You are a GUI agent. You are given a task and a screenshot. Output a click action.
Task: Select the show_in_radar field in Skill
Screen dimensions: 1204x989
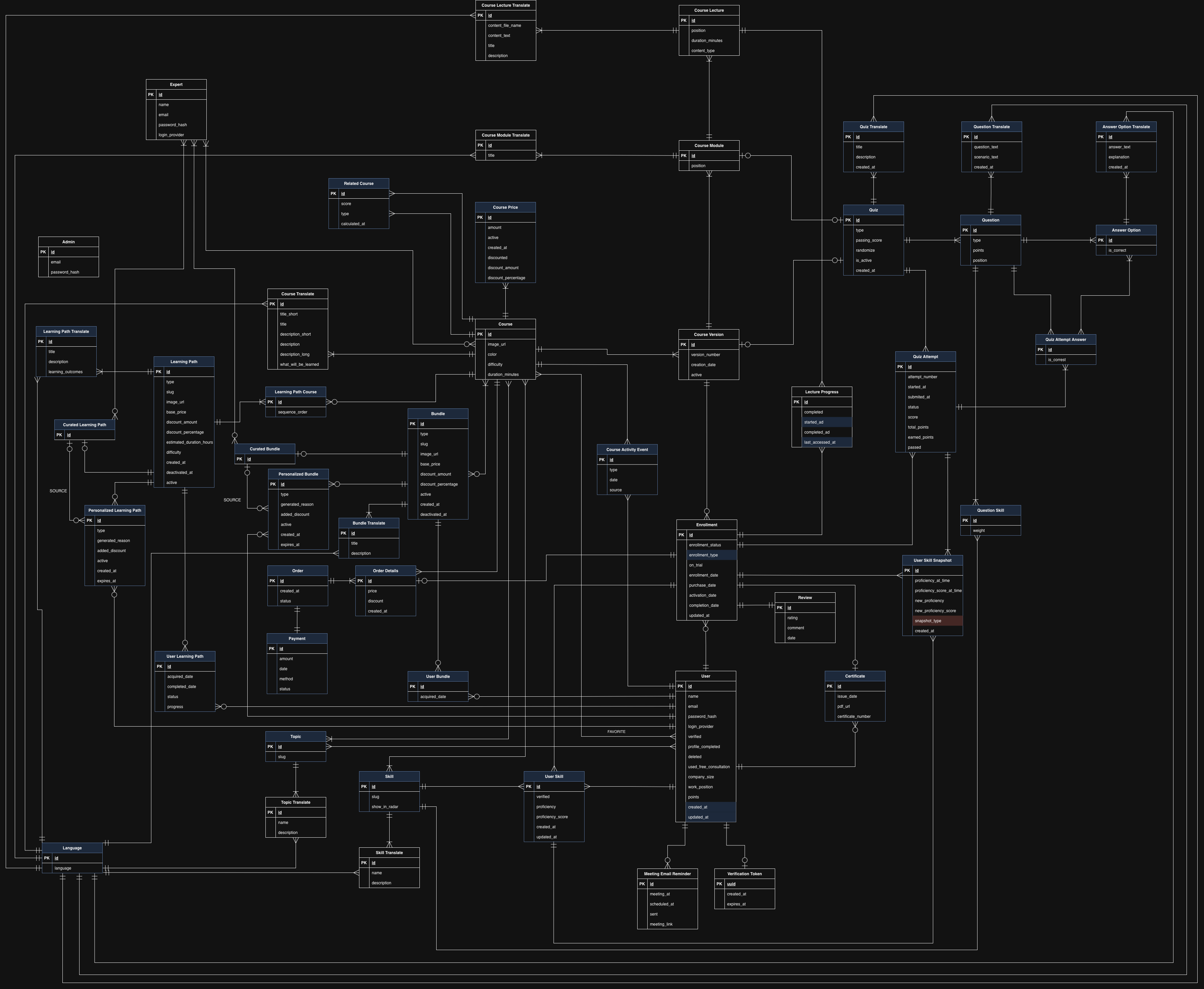point(385,807)
